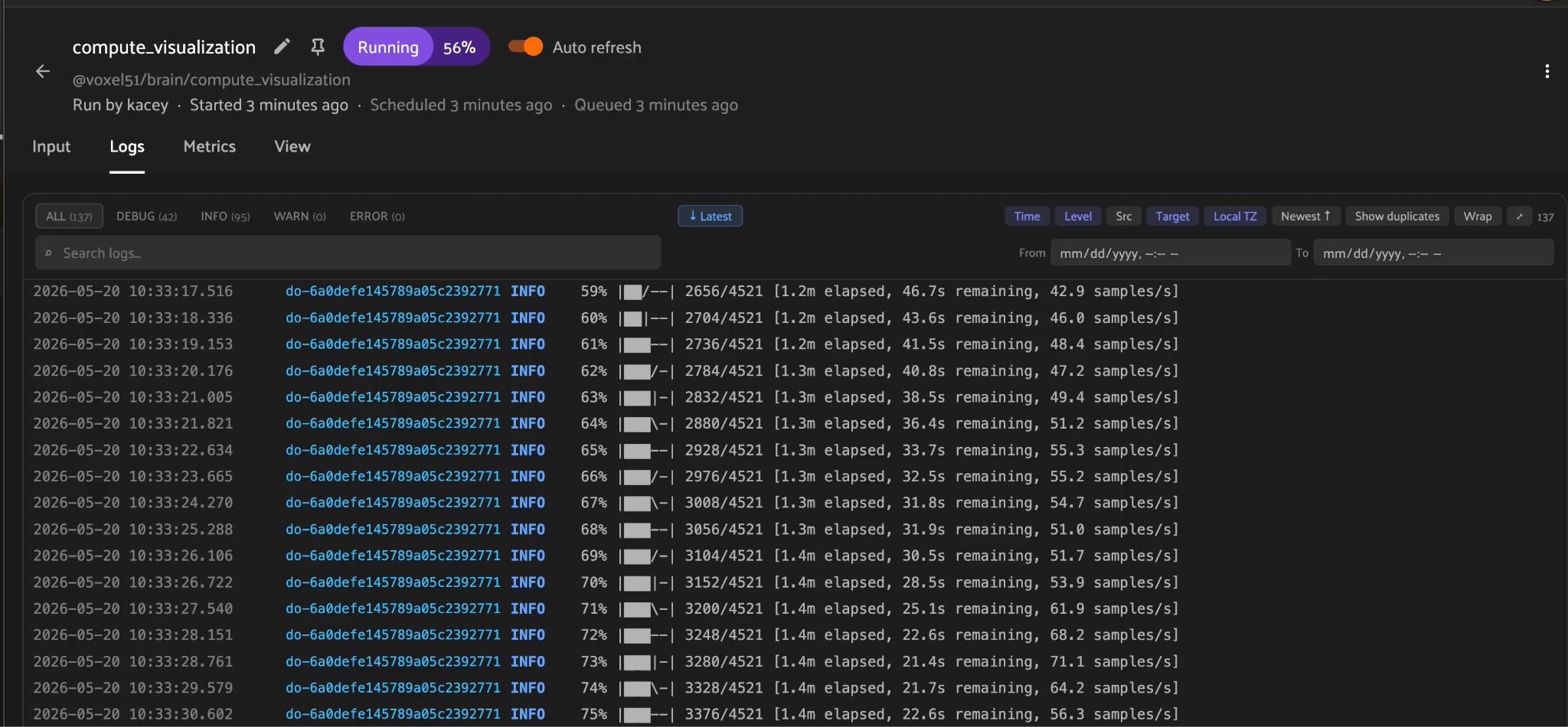Viewport: 1568px width, 727px height.
Task: Toggle the Src column
Action: pos(1123,217)
